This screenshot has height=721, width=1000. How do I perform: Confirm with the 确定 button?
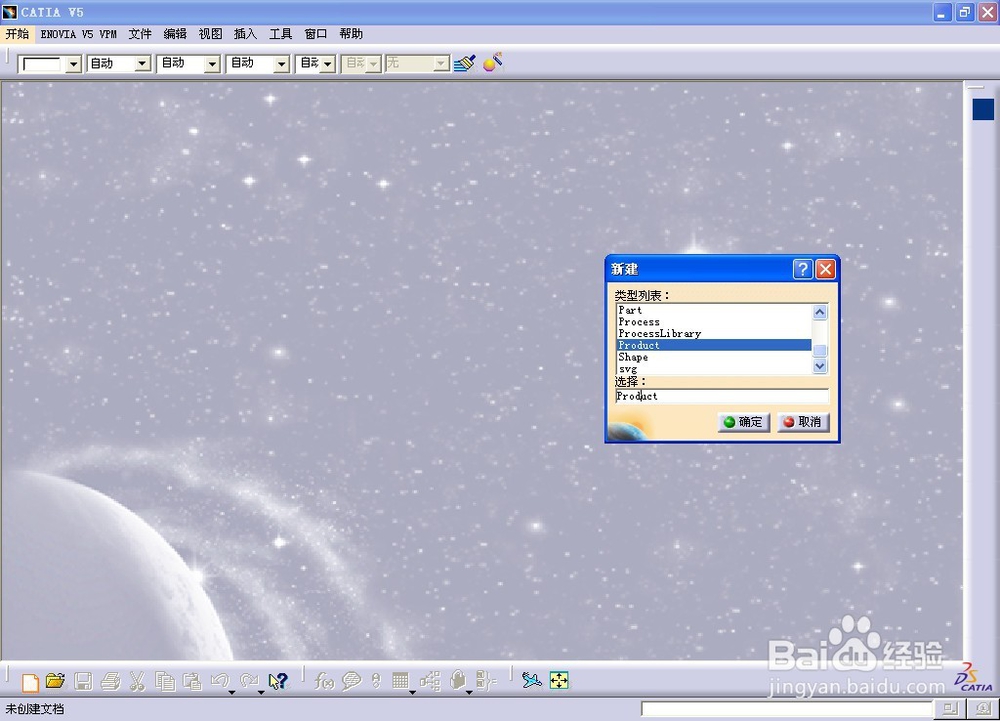tap(744, 422)
